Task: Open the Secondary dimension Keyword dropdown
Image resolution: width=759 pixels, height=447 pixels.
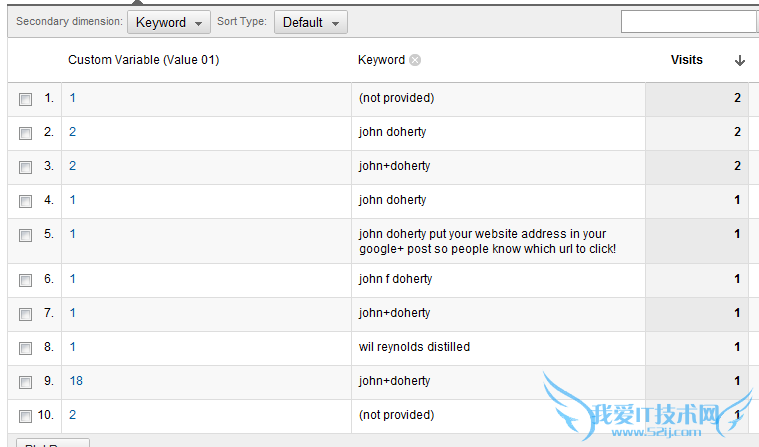Action: coord(168,22)
